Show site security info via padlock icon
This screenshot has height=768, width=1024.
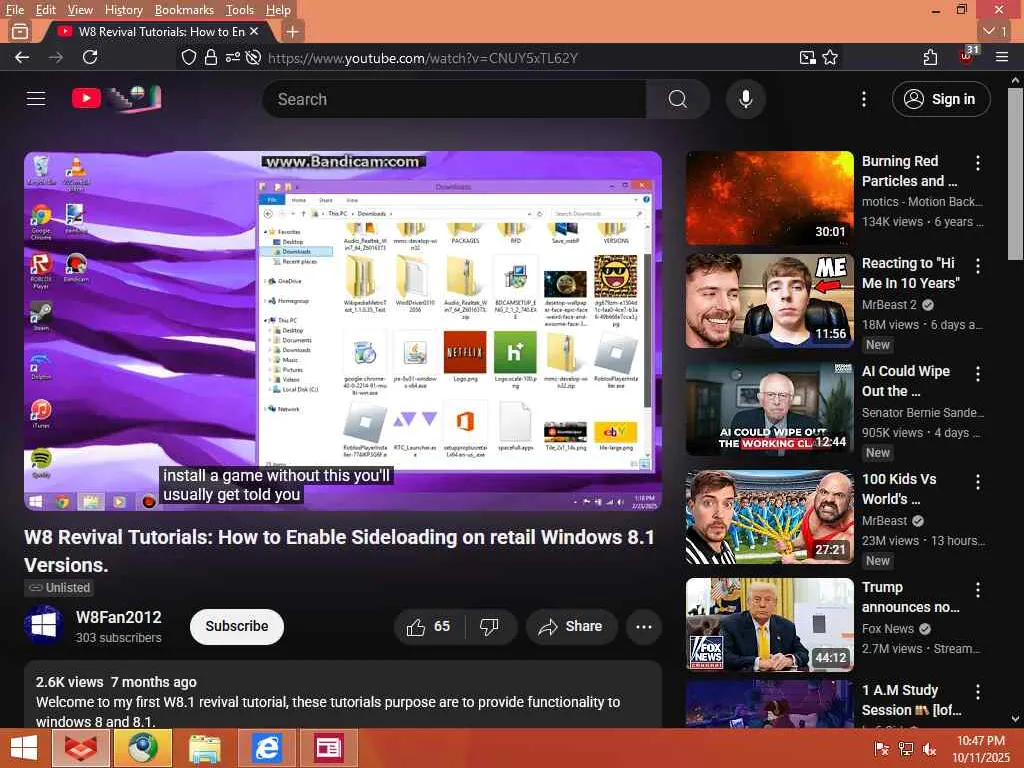point(210,57)
